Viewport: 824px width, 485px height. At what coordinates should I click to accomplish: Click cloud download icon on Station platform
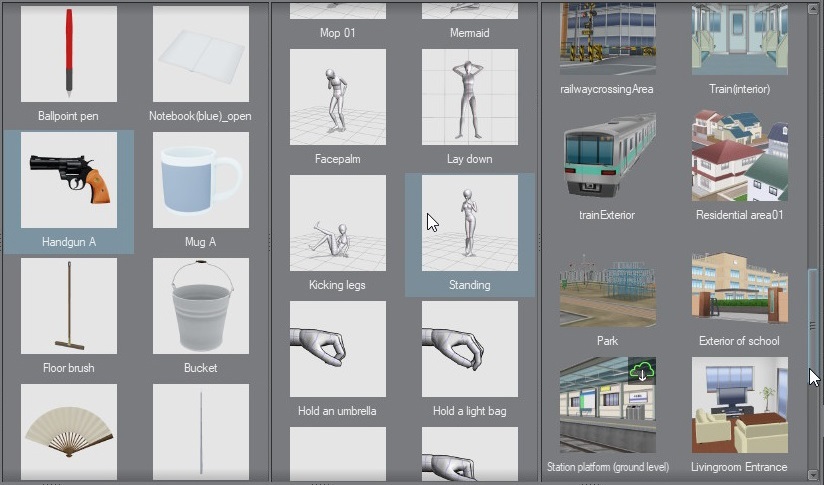tap(642, 371)
